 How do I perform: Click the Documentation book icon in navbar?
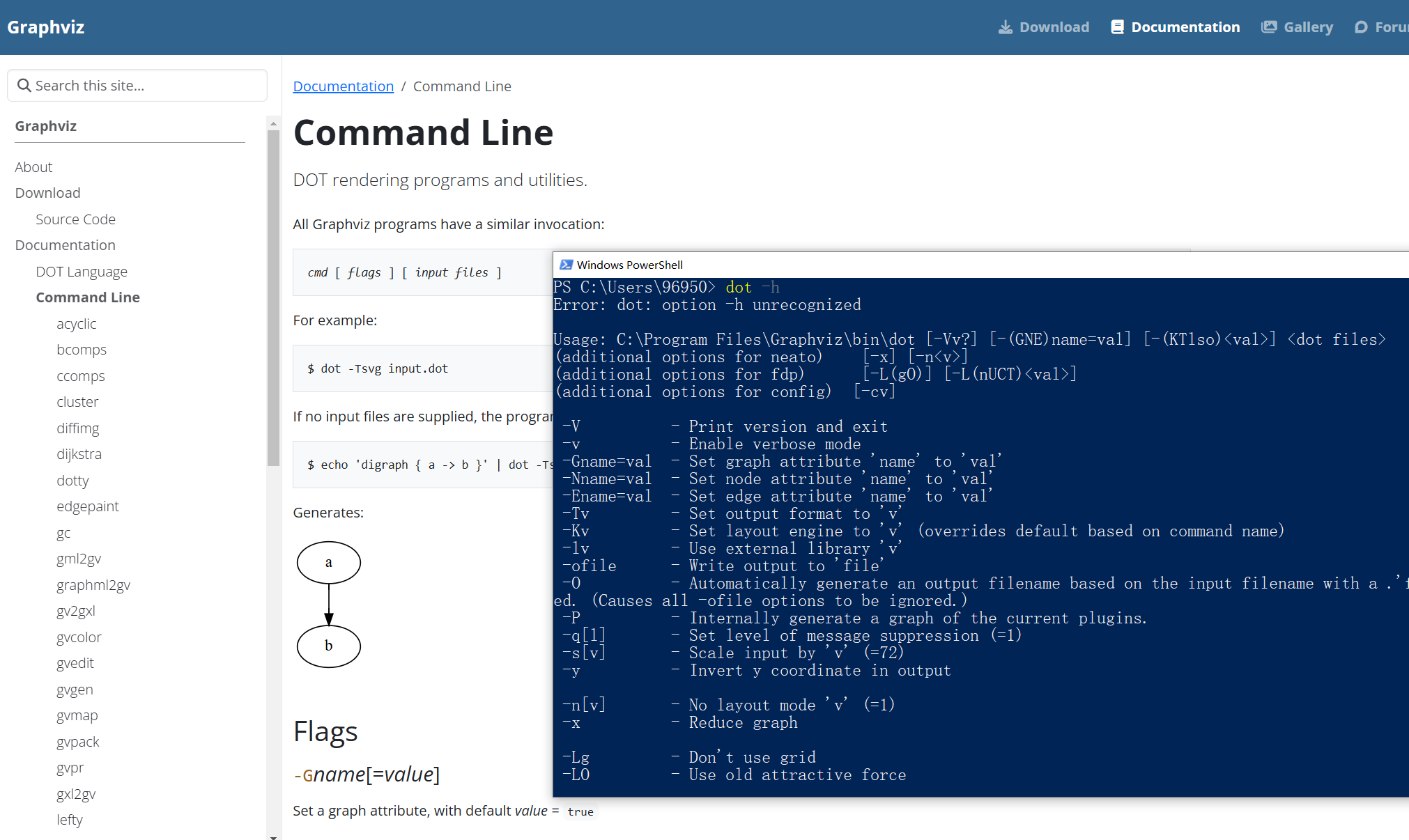(x=1117, y=27)
